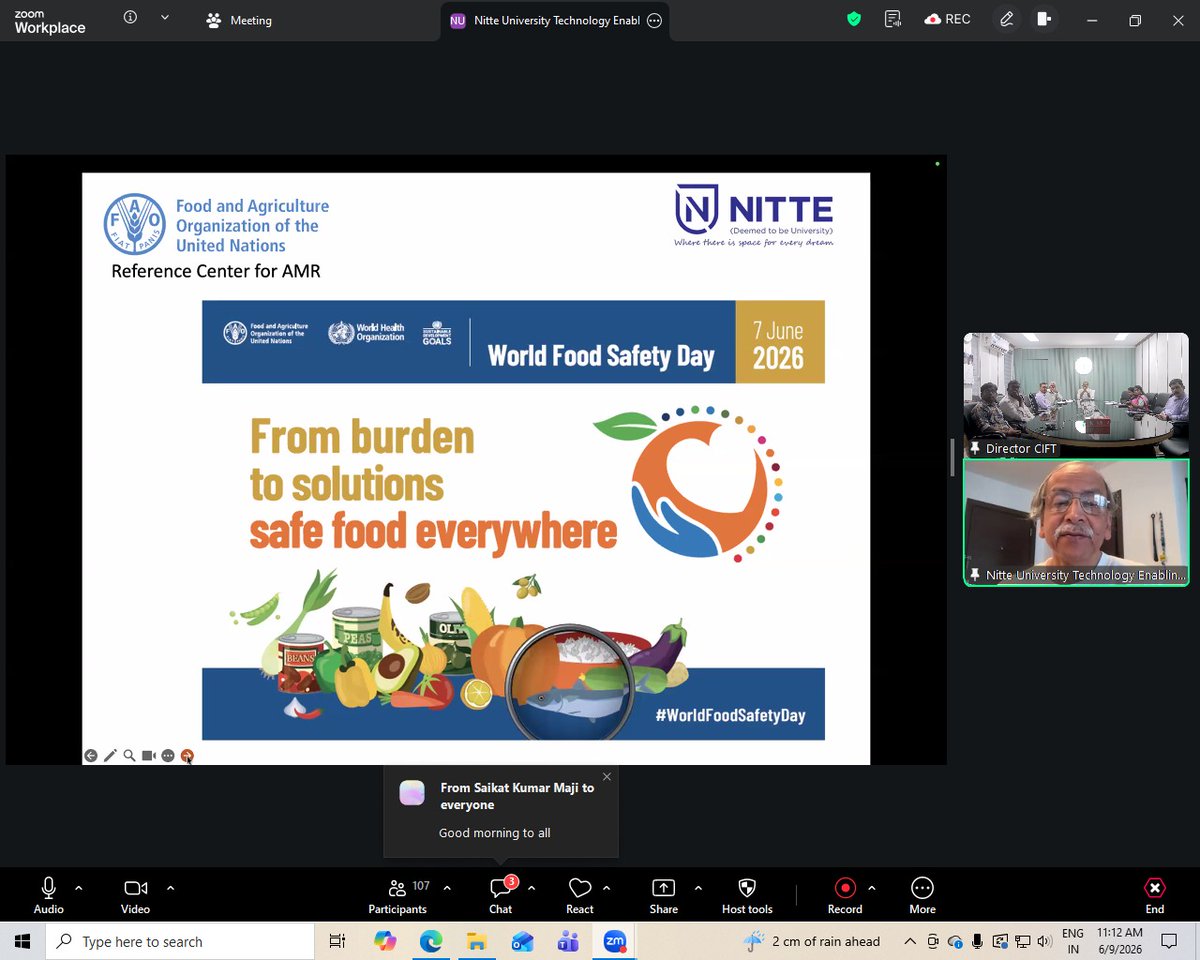Open the Participants panel
This screenshot has width=1200, height=960.
398,896
